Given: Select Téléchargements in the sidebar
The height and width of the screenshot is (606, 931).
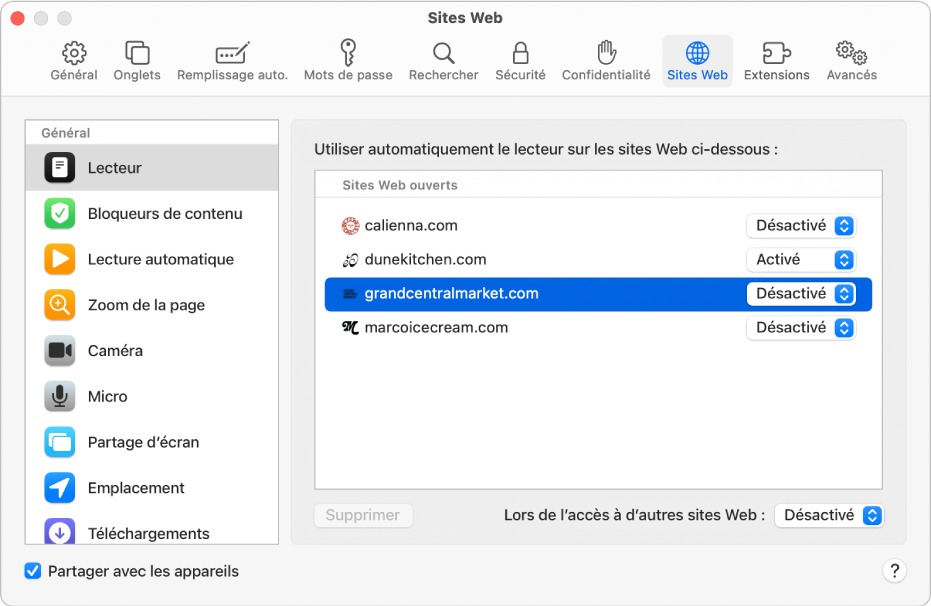Looking at the screenshot, I should pos(152,528).
